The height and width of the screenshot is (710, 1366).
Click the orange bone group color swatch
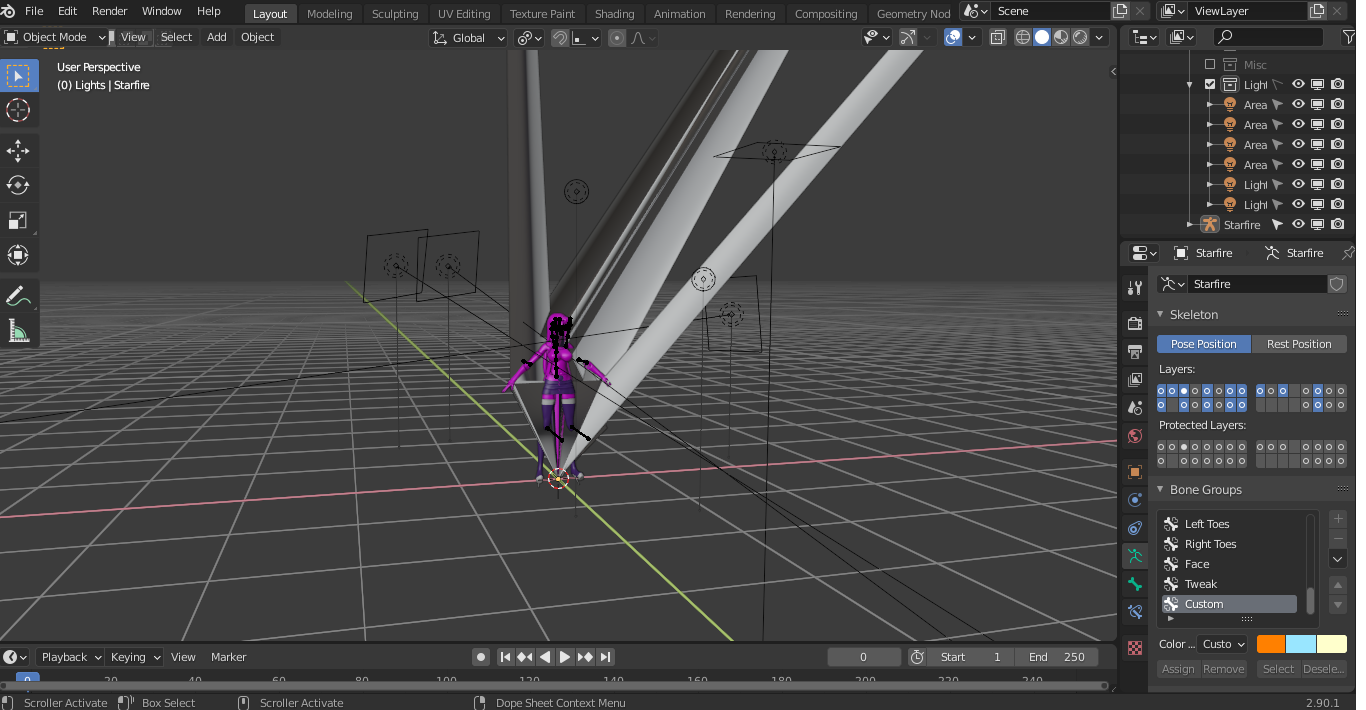coord(1271,644)
